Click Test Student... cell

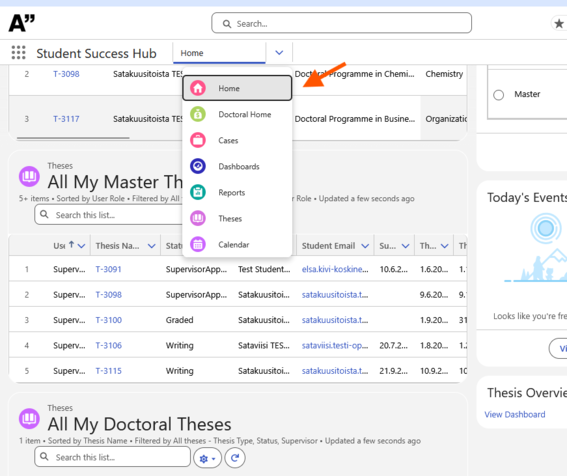(x=264, y=269)
